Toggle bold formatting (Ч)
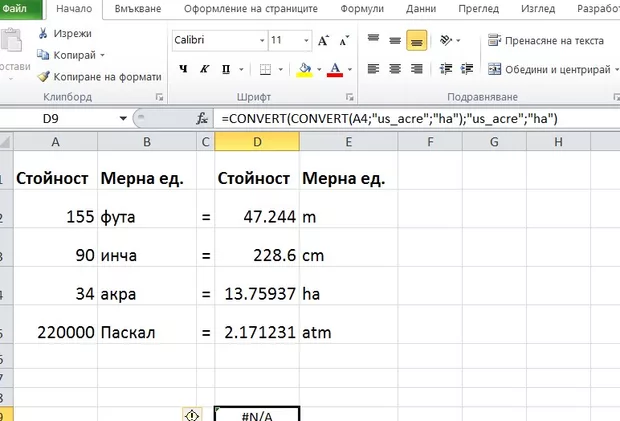 (x=183, y=69)
